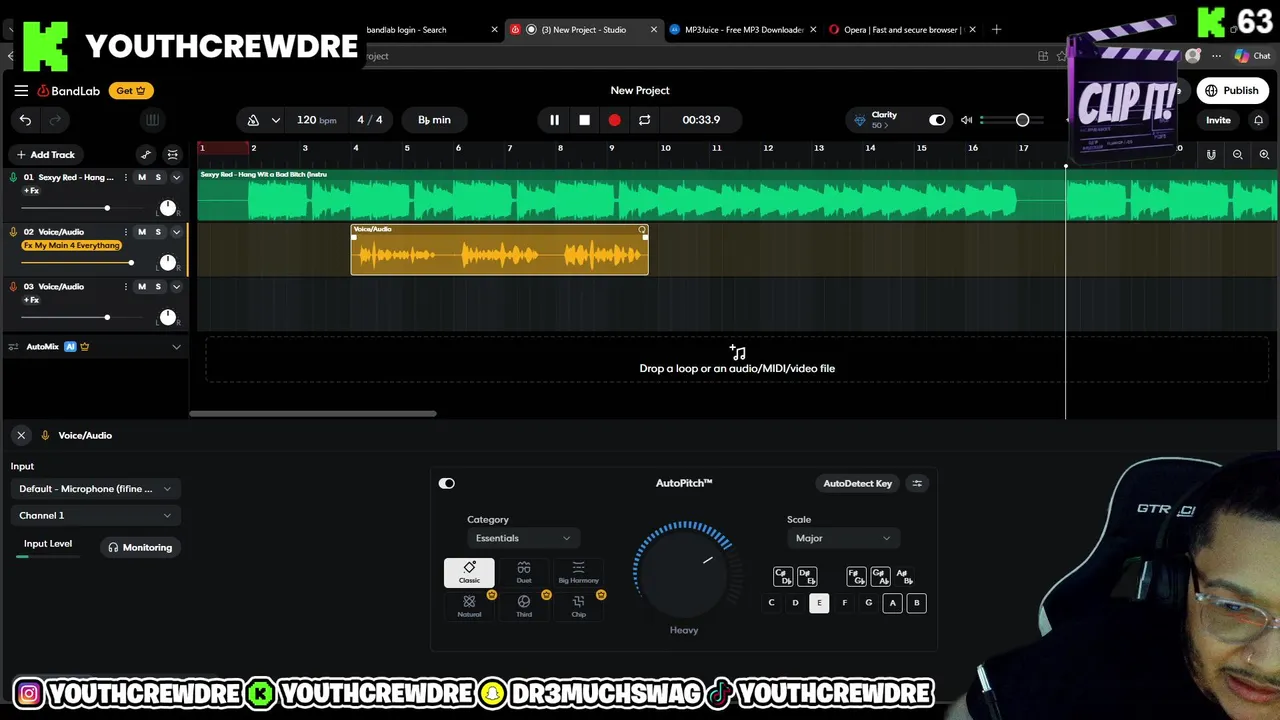
Task: Switch to MP3Juice browser tab
Action: [x=743, y=30]
